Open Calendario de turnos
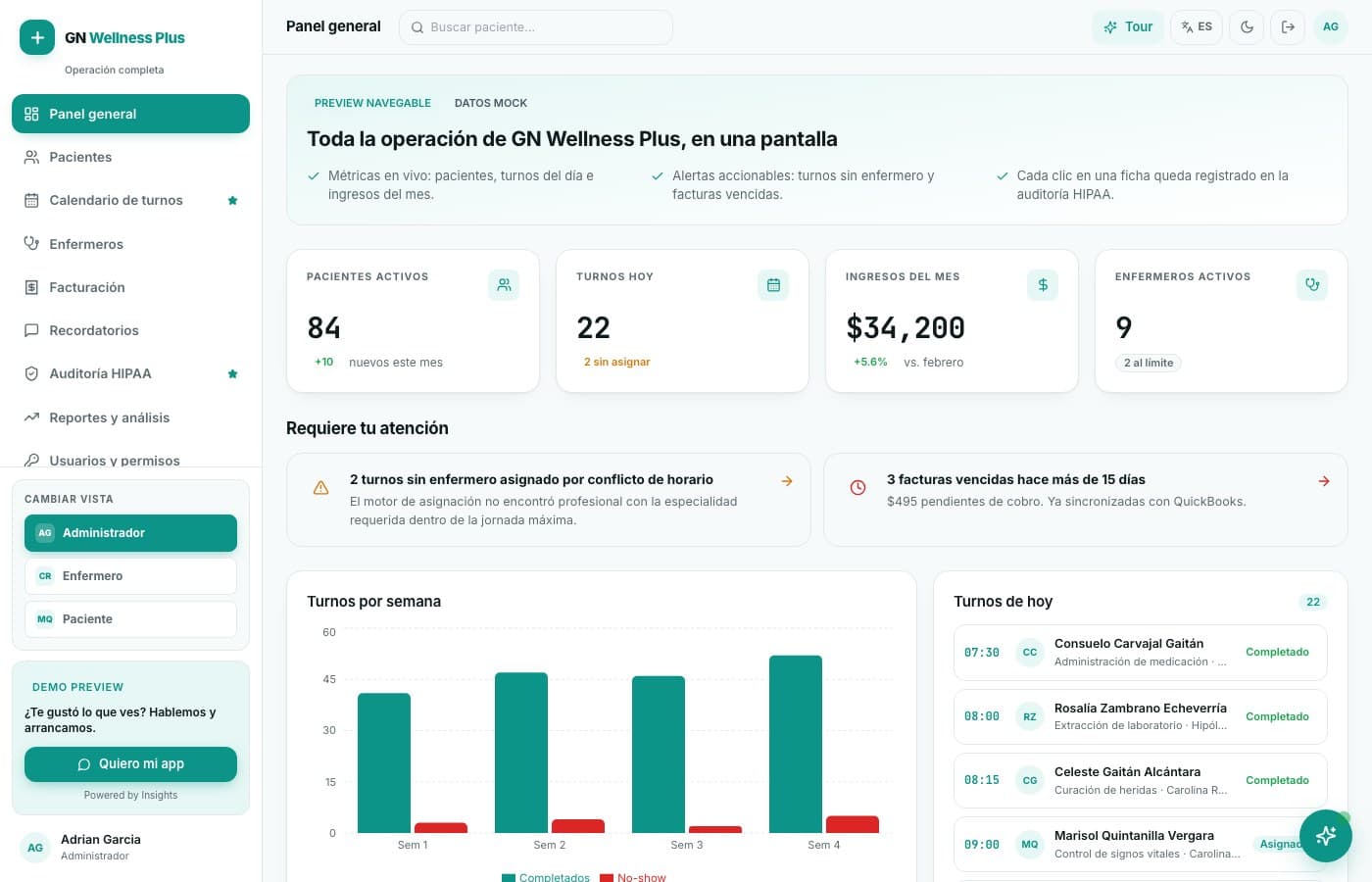 pyautogui.click(x=130, y=200)
